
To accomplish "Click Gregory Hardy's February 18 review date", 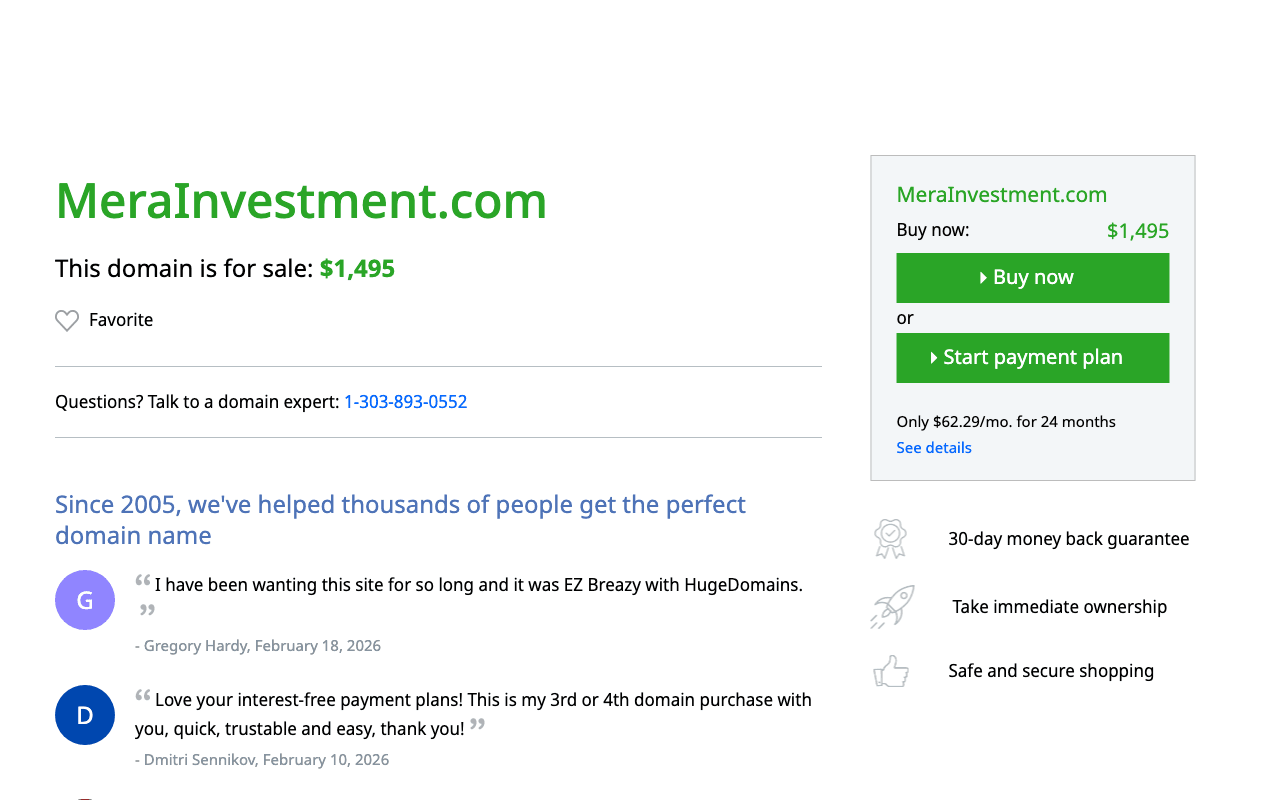I will 258,645.
